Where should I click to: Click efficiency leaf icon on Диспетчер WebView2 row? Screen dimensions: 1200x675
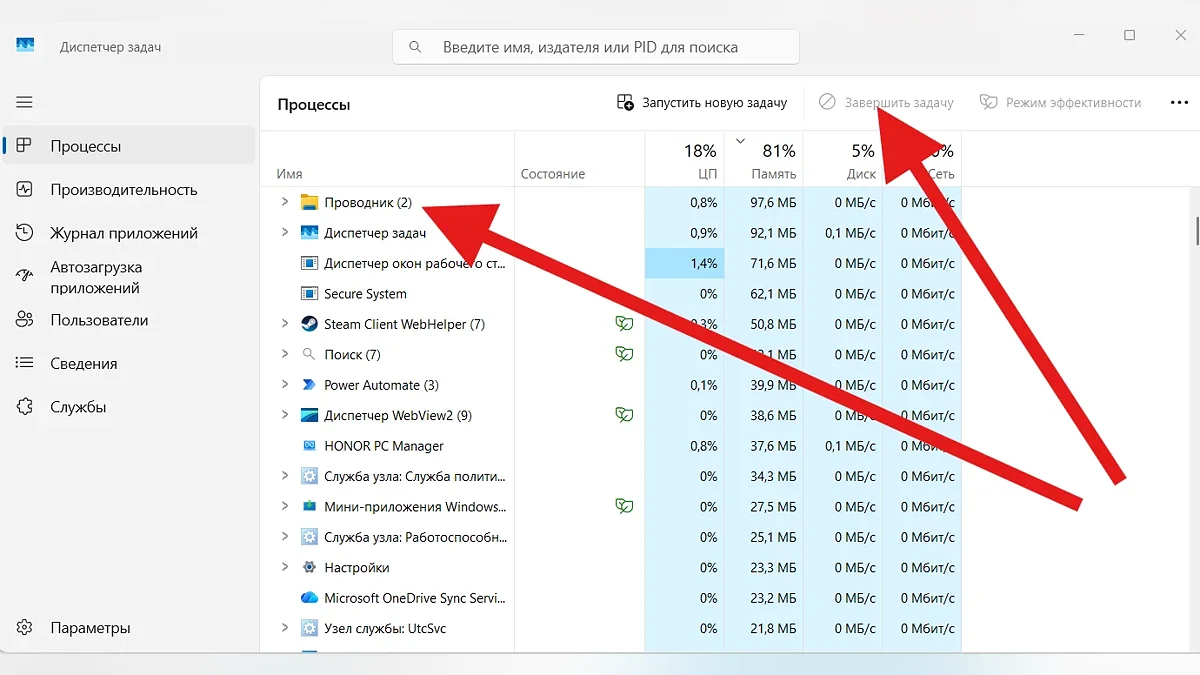pyautogui.click(x=624, y=415)
